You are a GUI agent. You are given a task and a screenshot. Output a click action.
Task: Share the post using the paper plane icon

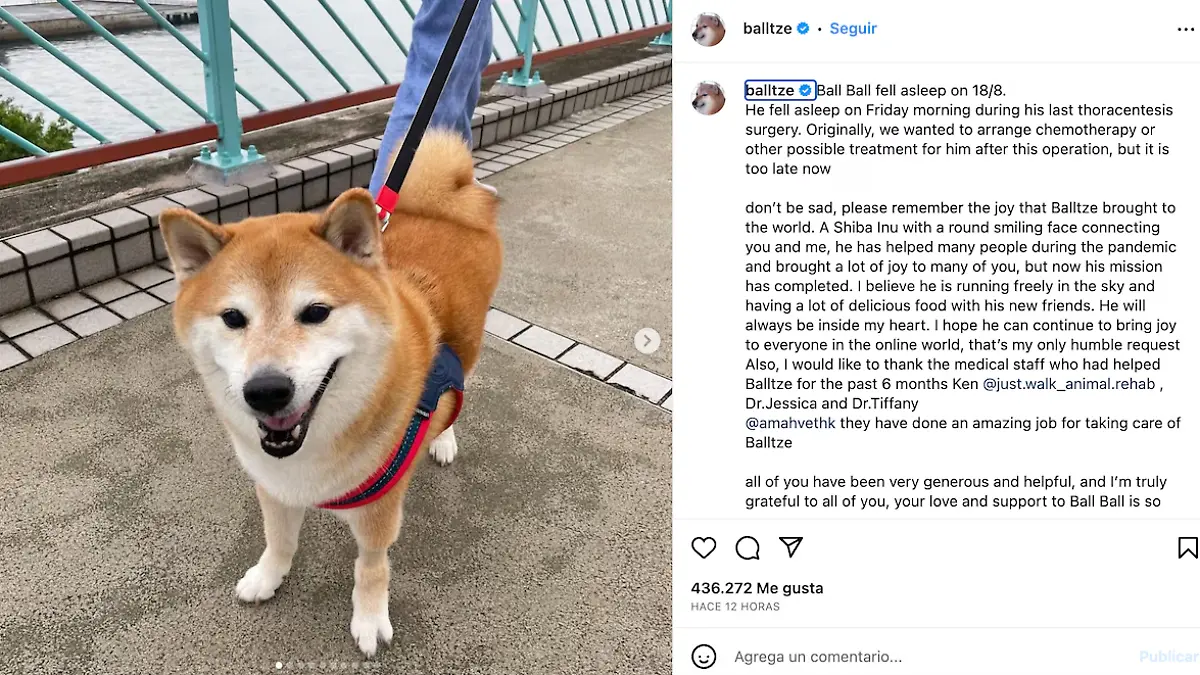pos(791,547)
